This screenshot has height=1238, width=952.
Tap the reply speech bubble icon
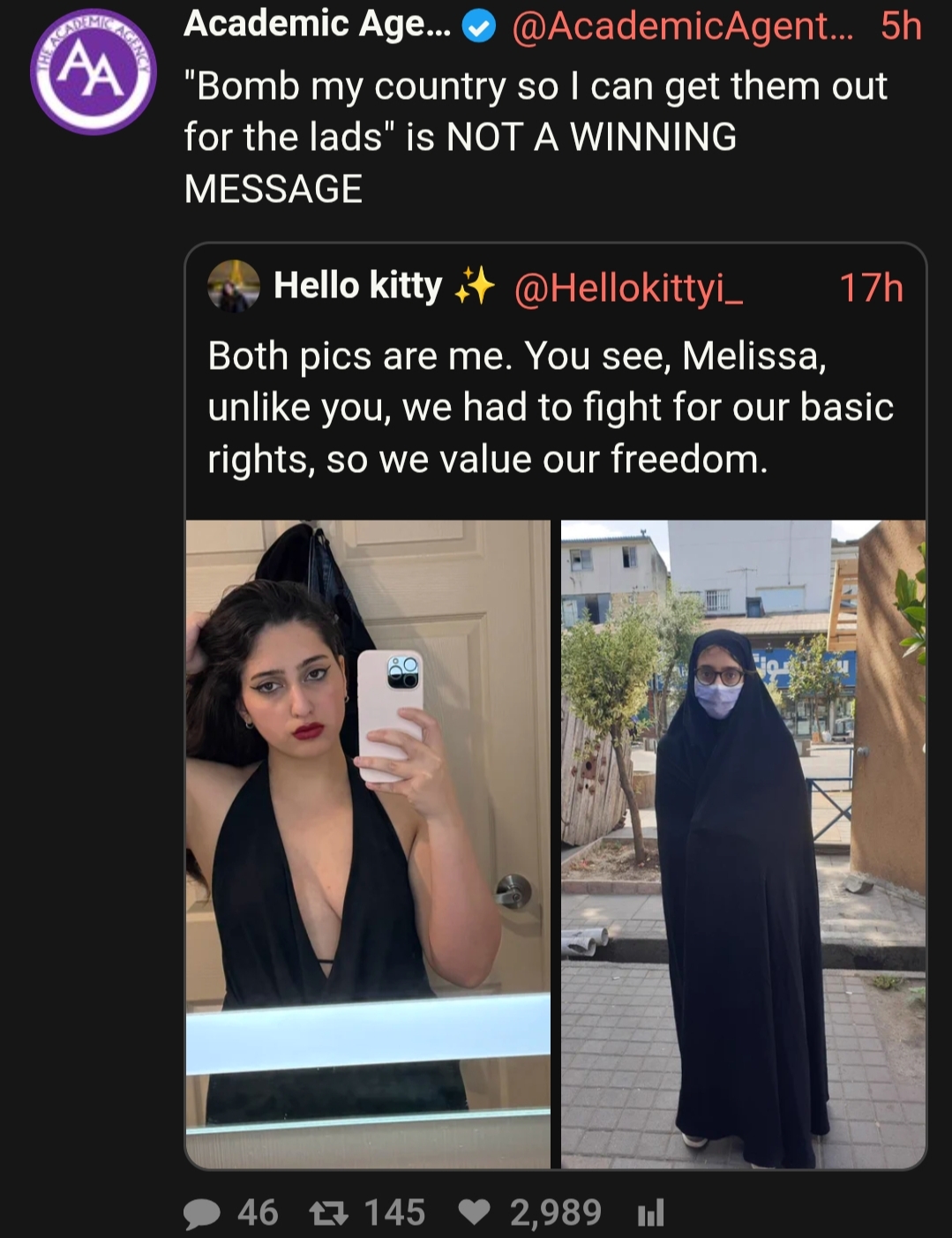pyautogui.click(x=202, y=1213)
